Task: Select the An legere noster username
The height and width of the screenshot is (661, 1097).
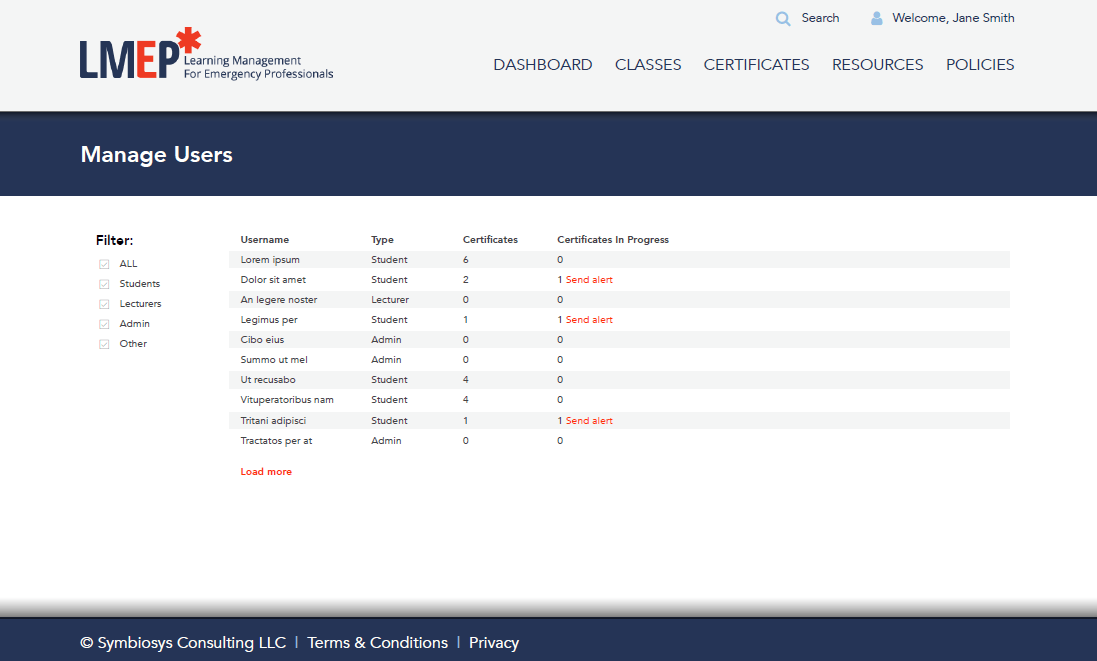Action: [278, 300]
